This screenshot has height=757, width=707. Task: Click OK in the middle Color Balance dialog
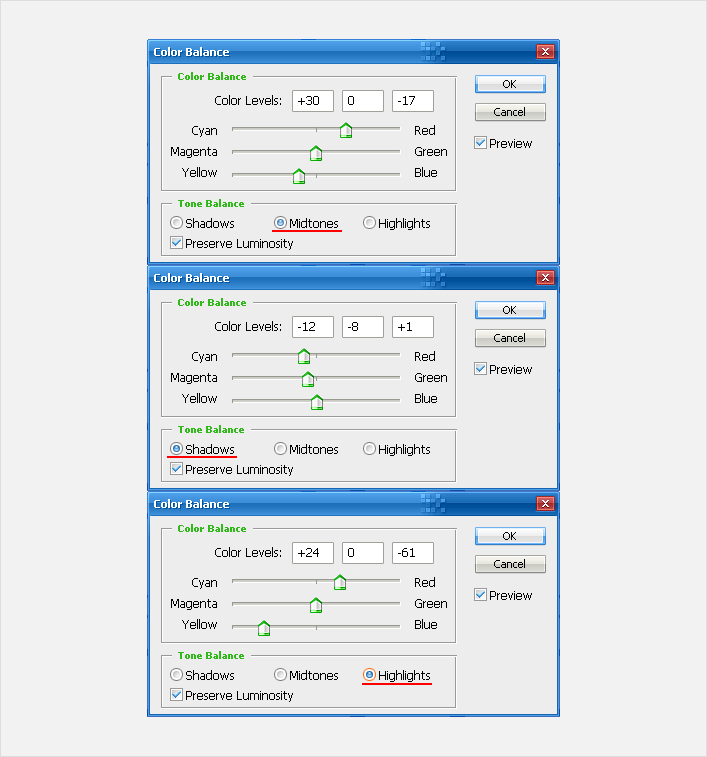[x=510, y=310]
